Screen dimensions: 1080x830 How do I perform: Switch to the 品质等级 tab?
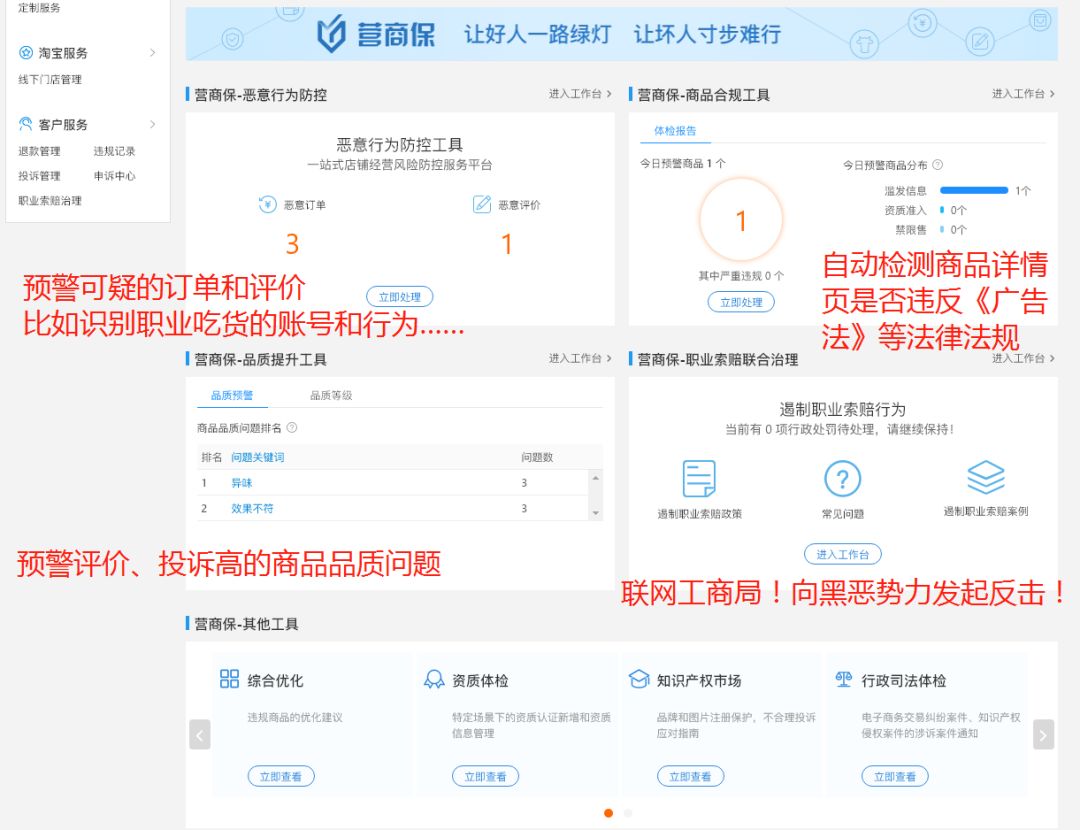coord(331,395)
